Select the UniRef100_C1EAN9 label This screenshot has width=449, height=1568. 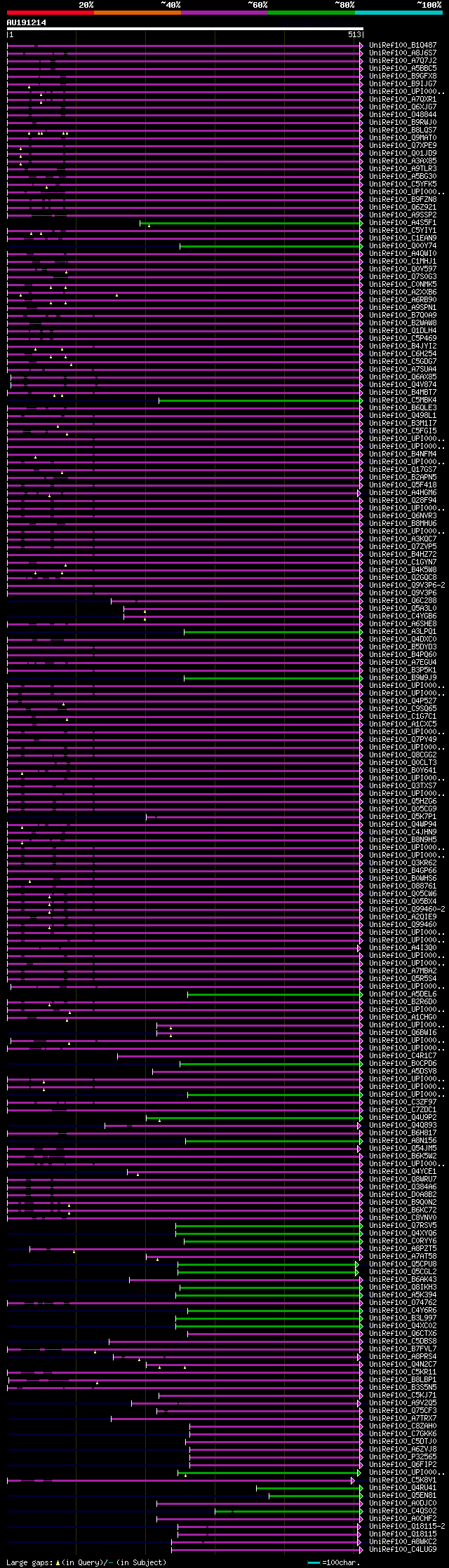tap(403, 238)
